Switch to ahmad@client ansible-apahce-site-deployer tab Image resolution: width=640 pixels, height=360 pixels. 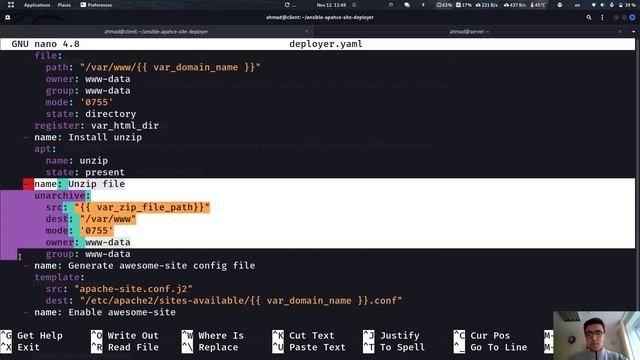pos(156,31)
